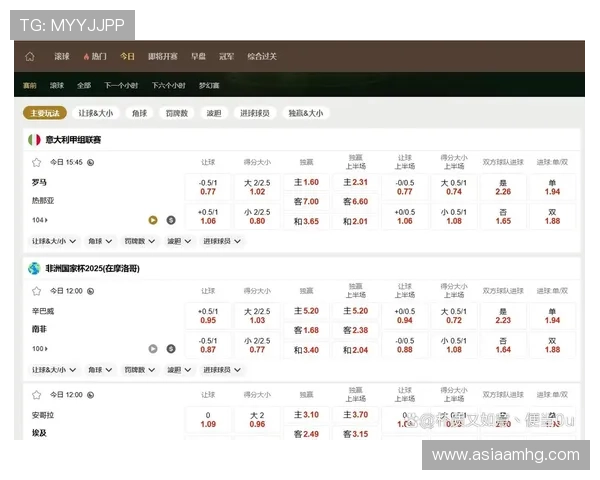
Task: Open the 热门 tab with fire icon
Action: [95, 57]
